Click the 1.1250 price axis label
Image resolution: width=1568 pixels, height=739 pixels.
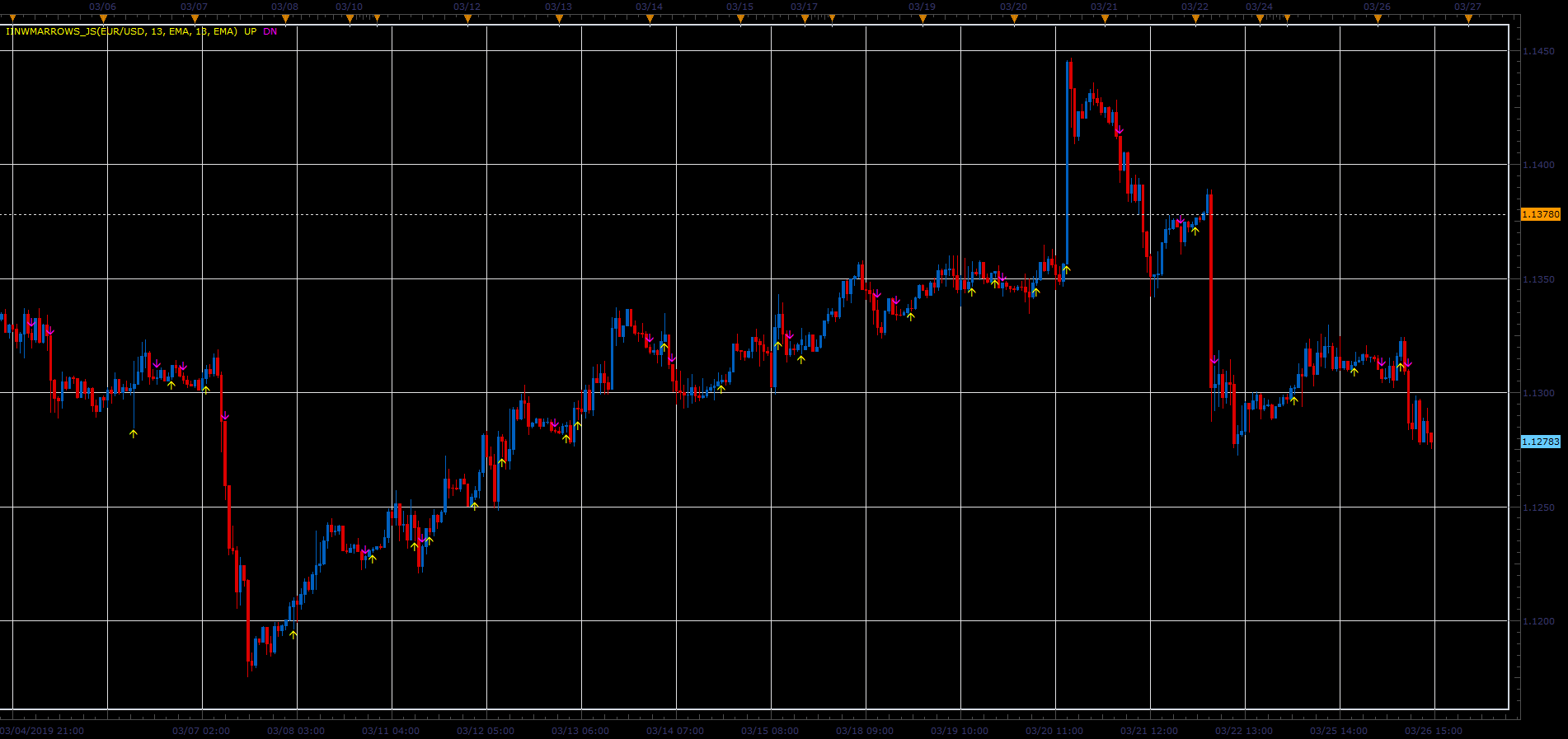[1538, 507]
